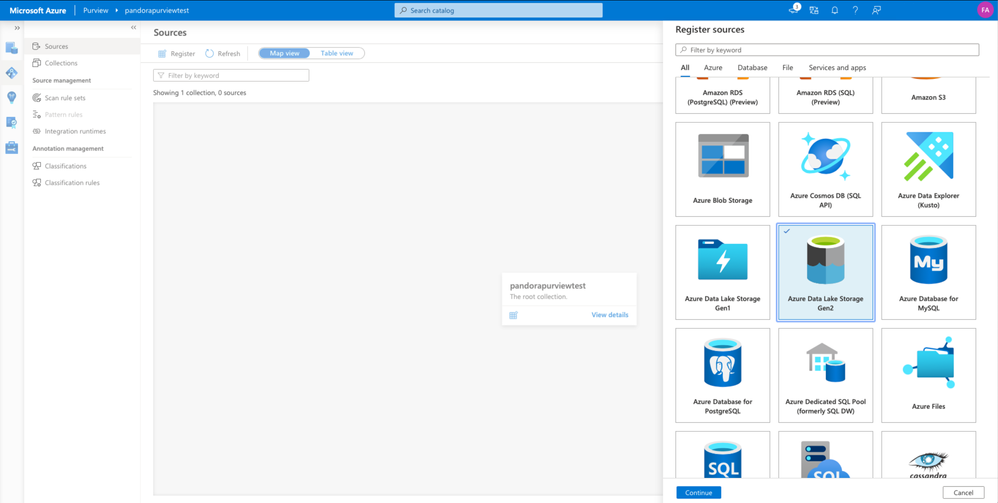Image resolution: width=998 pixels, height=503 pixels.
Task: Choose Azure Database for PostgreSQL tile
Action: point(722,376)
